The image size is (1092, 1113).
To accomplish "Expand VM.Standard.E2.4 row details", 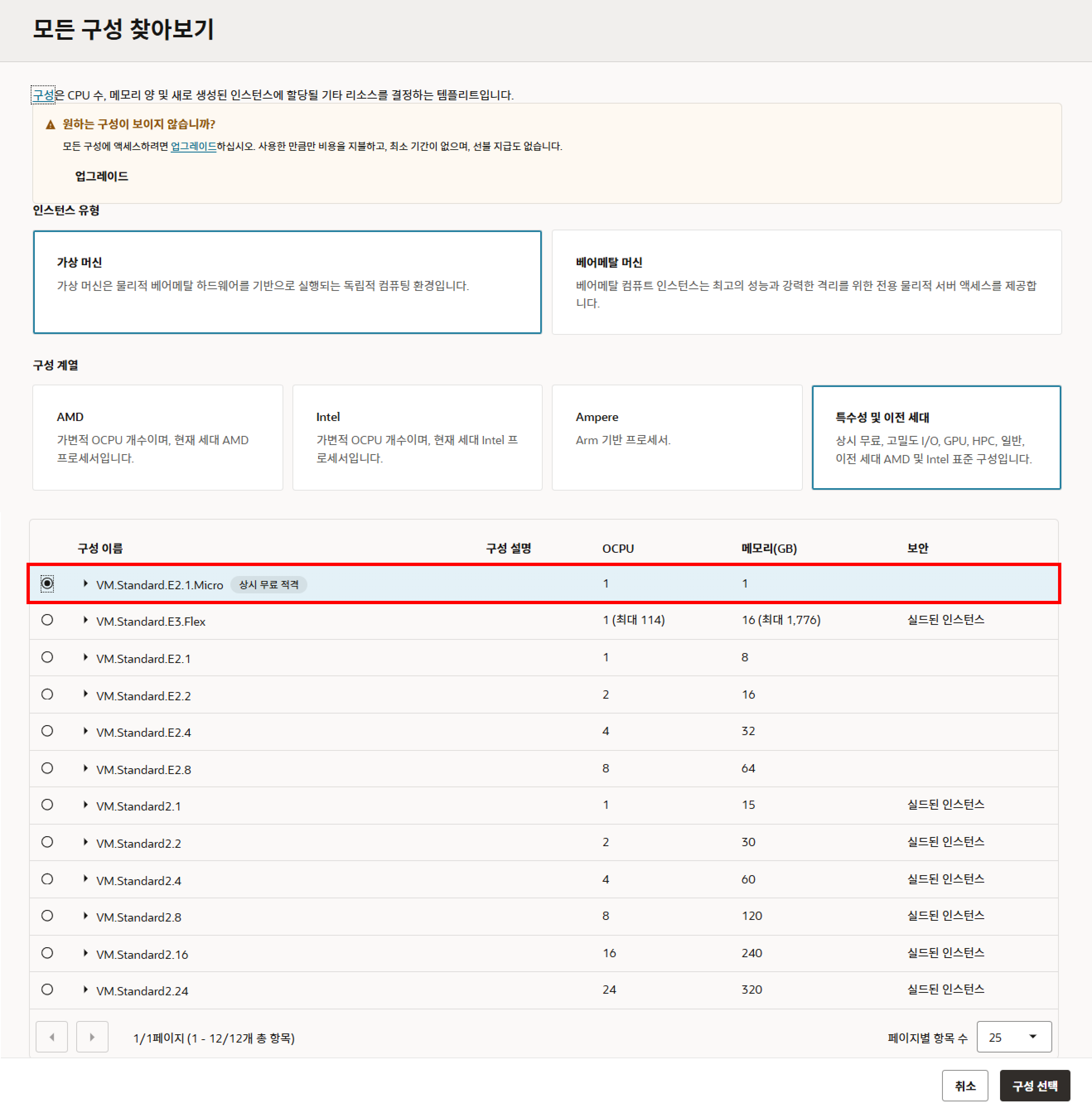I will pos(85,731).
